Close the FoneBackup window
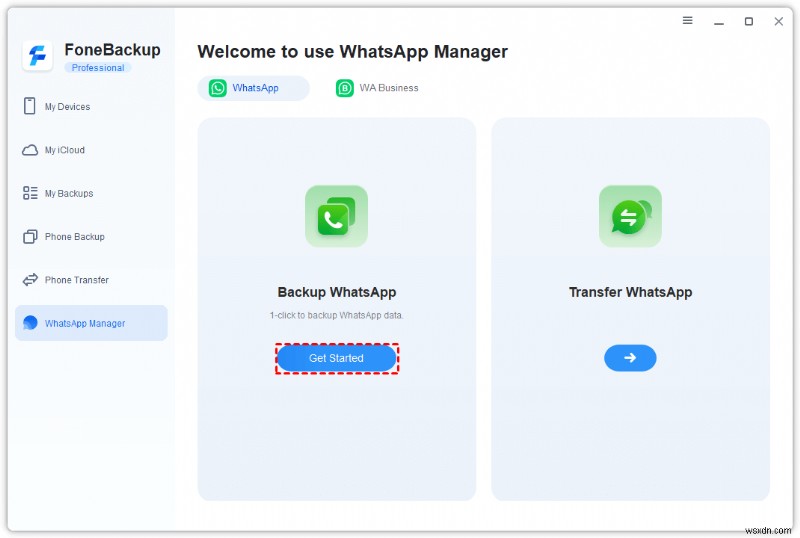 (779, 21)
